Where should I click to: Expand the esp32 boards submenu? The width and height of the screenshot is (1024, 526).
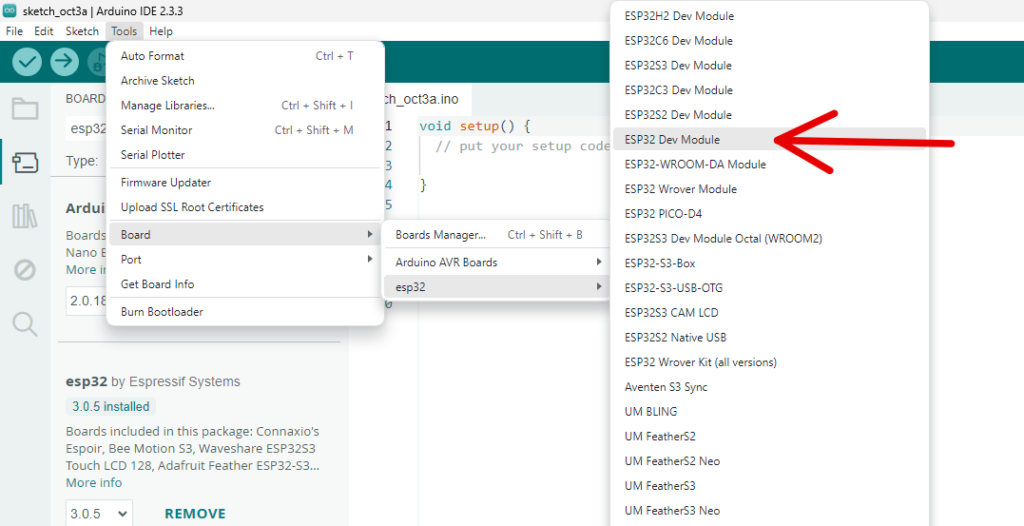click(x=496, y=287)
